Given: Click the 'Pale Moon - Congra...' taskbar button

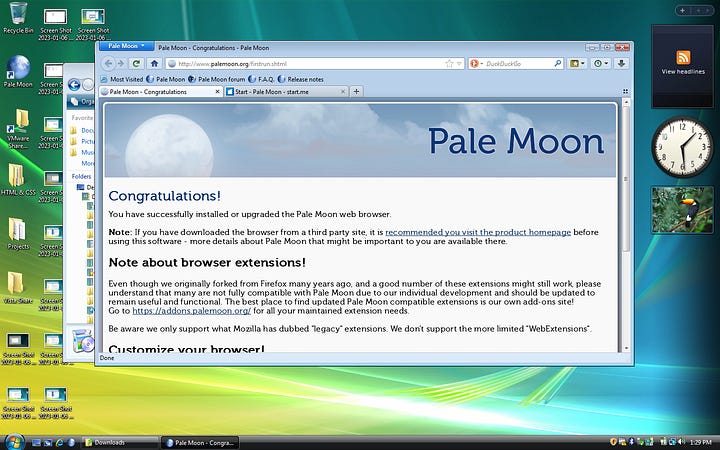Looking at the screenshot, I should [x=200, y=443].
